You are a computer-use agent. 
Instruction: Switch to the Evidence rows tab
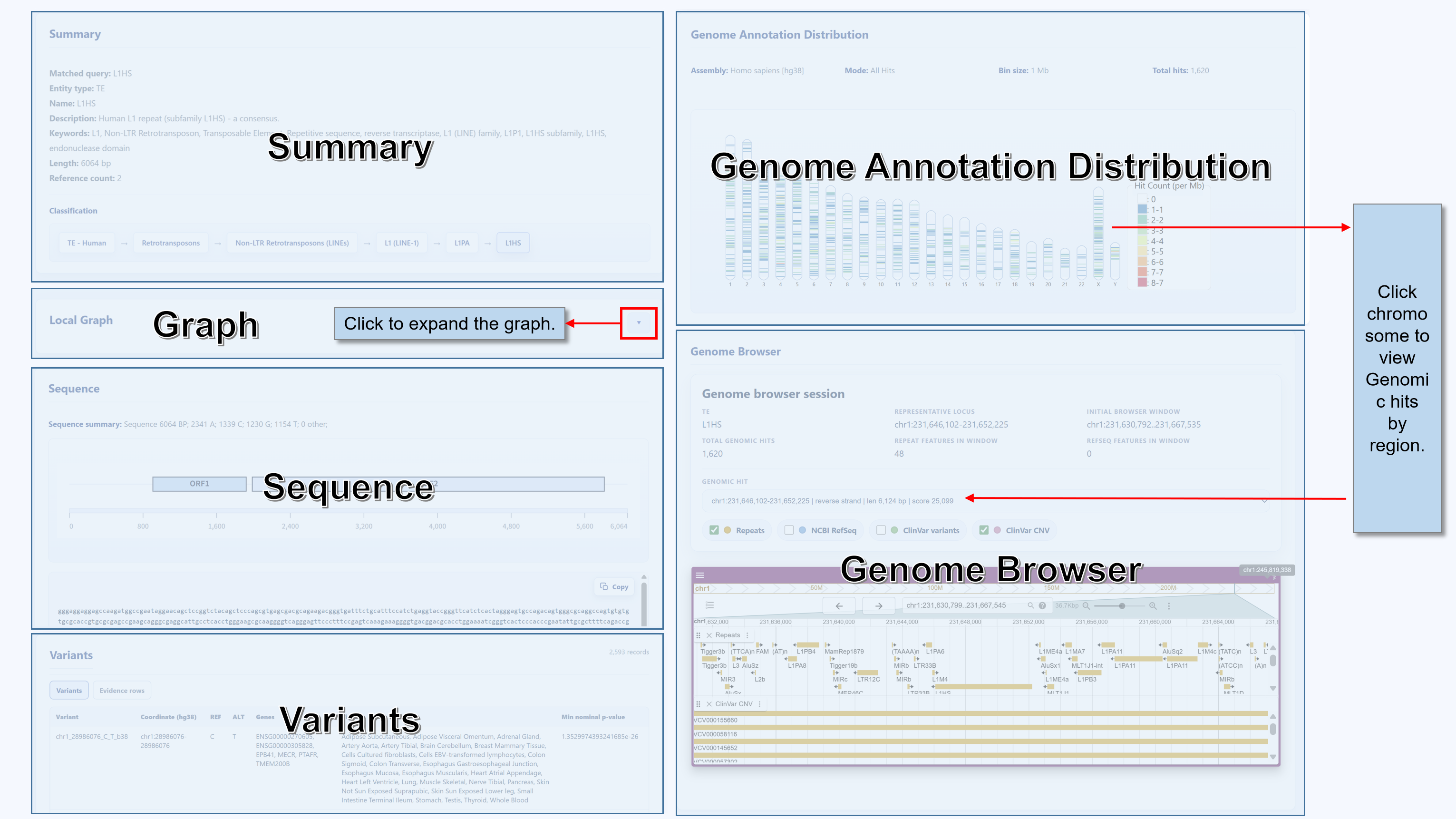click(x=122, y=690)
